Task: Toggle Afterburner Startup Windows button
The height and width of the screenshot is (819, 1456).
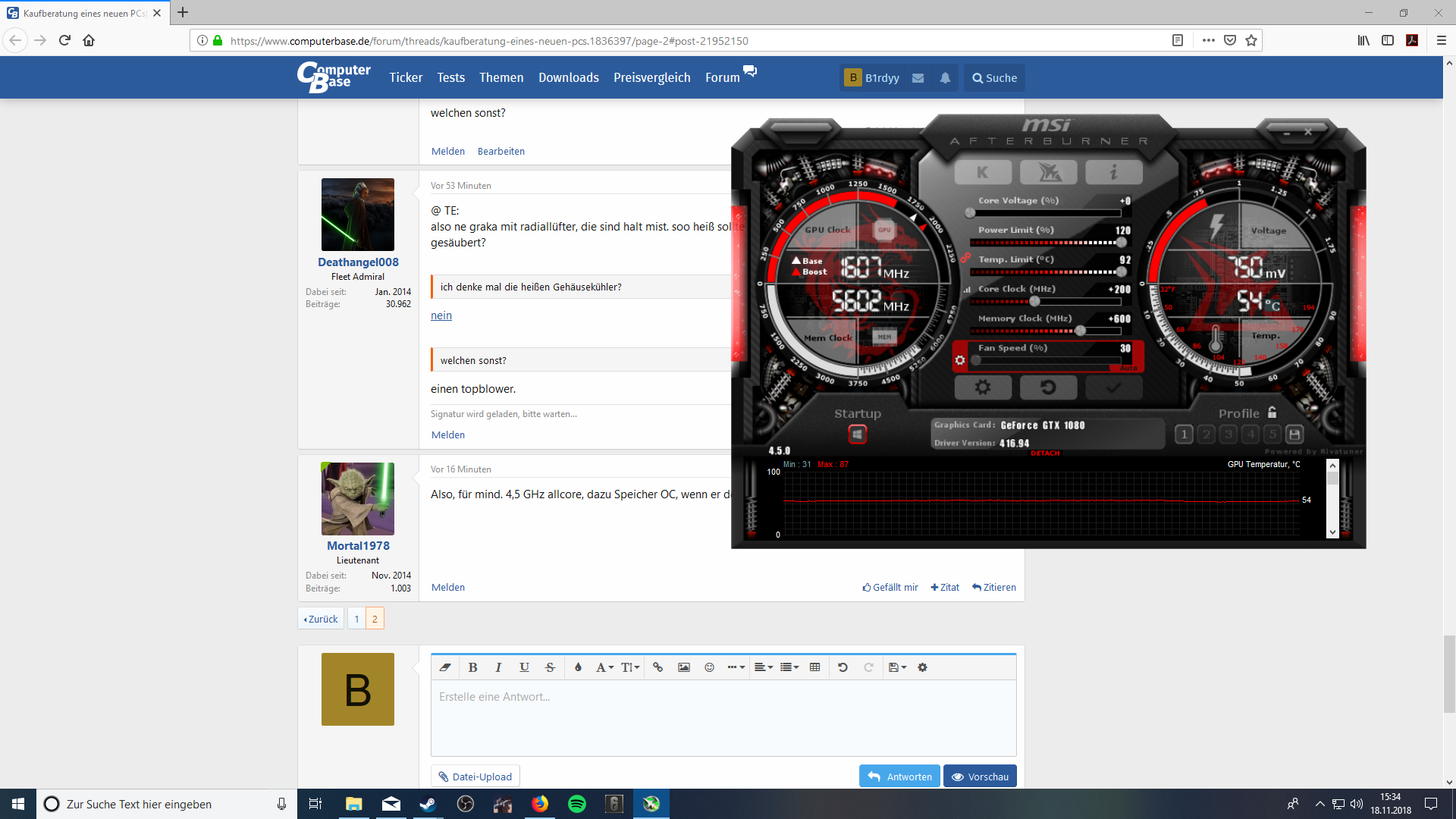Action: (857, 435)
